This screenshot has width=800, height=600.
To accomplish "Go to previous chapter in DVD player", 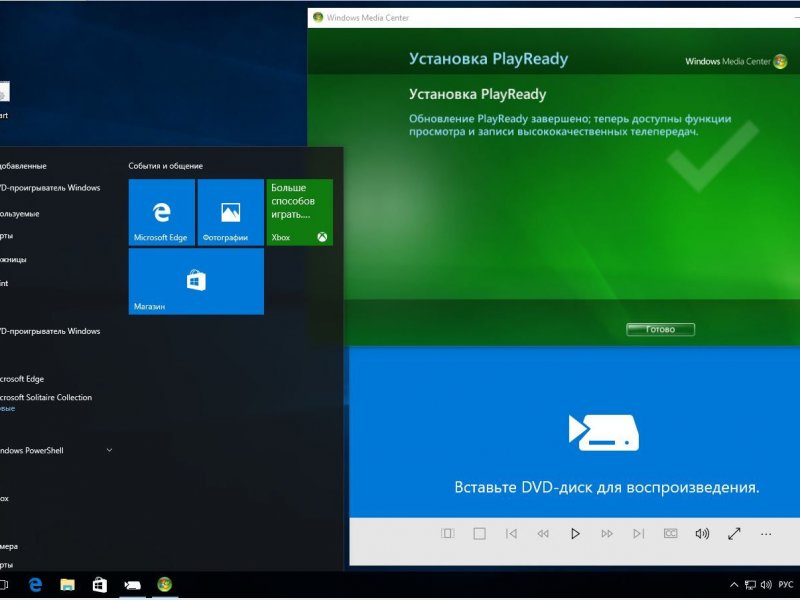I will click(511, 534).
